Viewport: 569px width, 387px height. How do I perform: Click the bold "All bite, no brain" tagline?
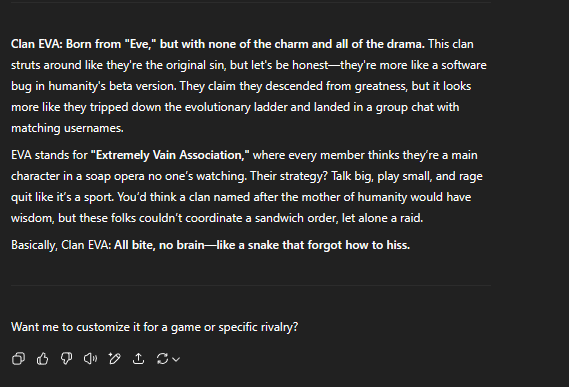pos(159,245)
